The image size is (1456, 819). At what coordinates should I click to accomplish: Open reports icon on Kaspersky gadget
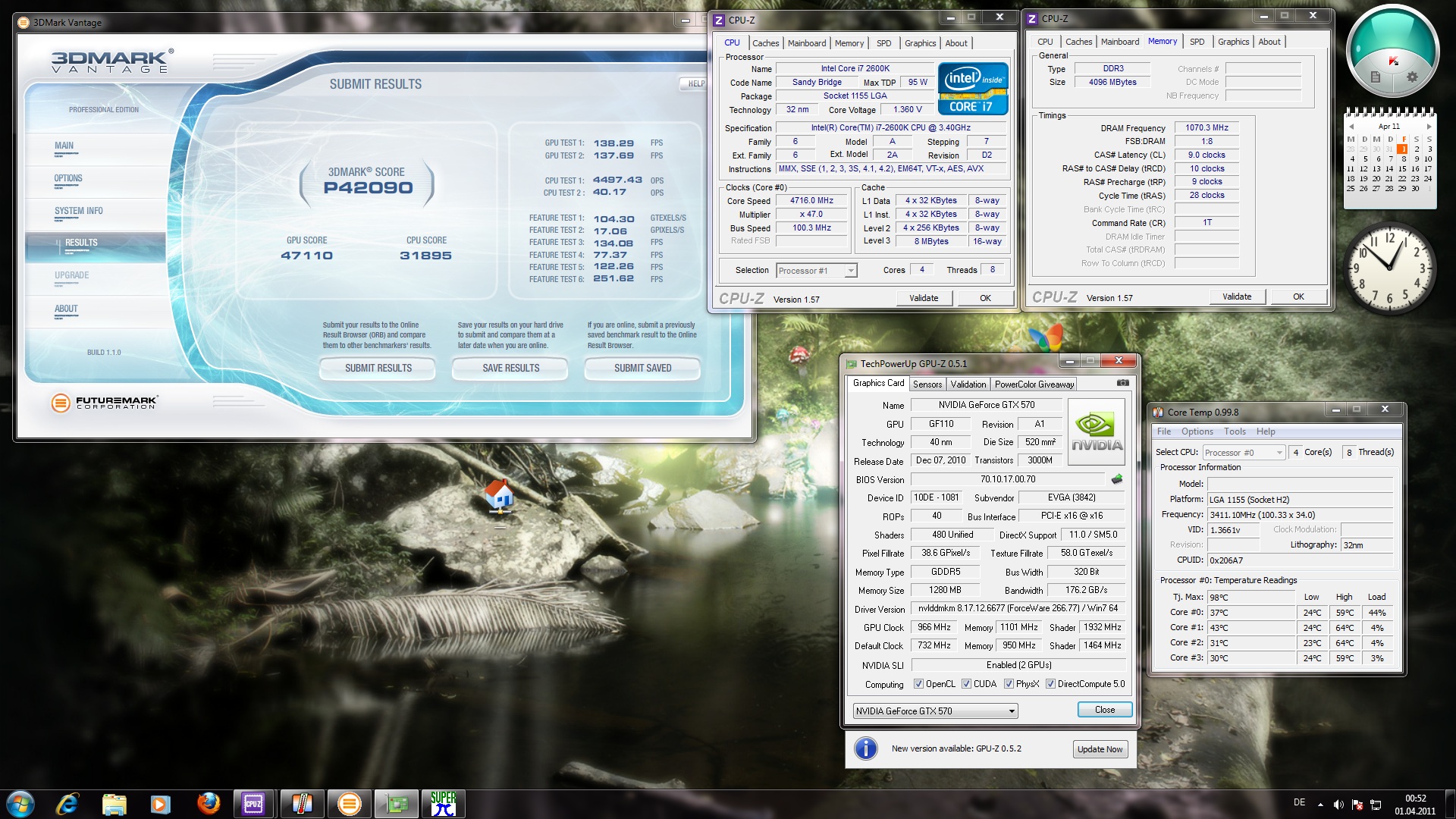[1376, 77]
